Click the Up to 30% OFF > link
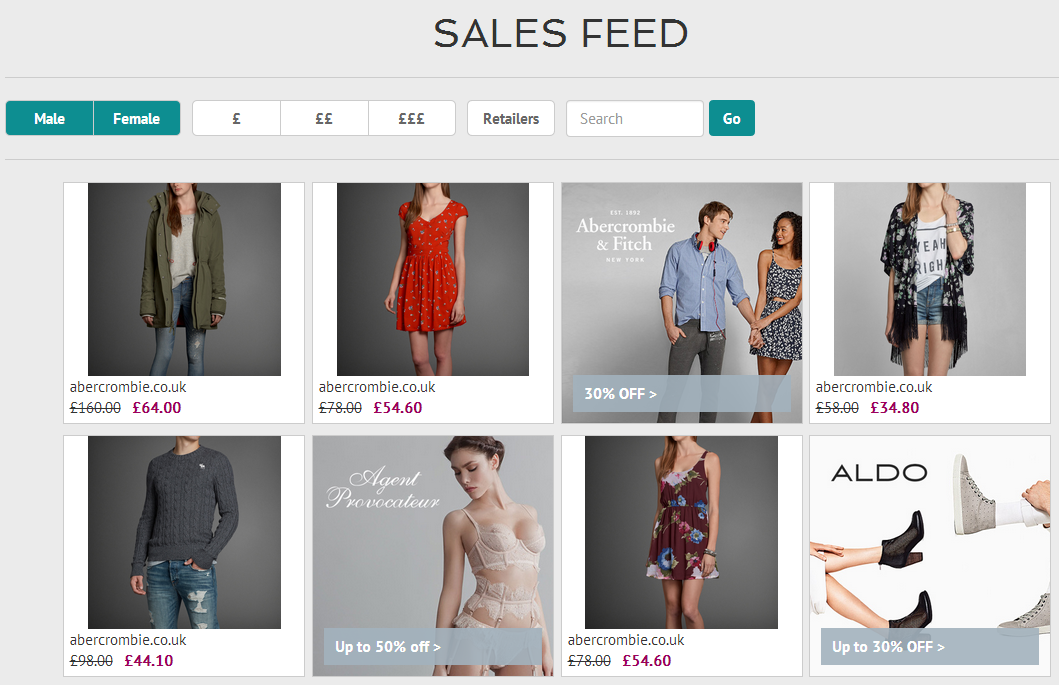1059x685 pixels. pyautogui.click(x=930, y=646)
